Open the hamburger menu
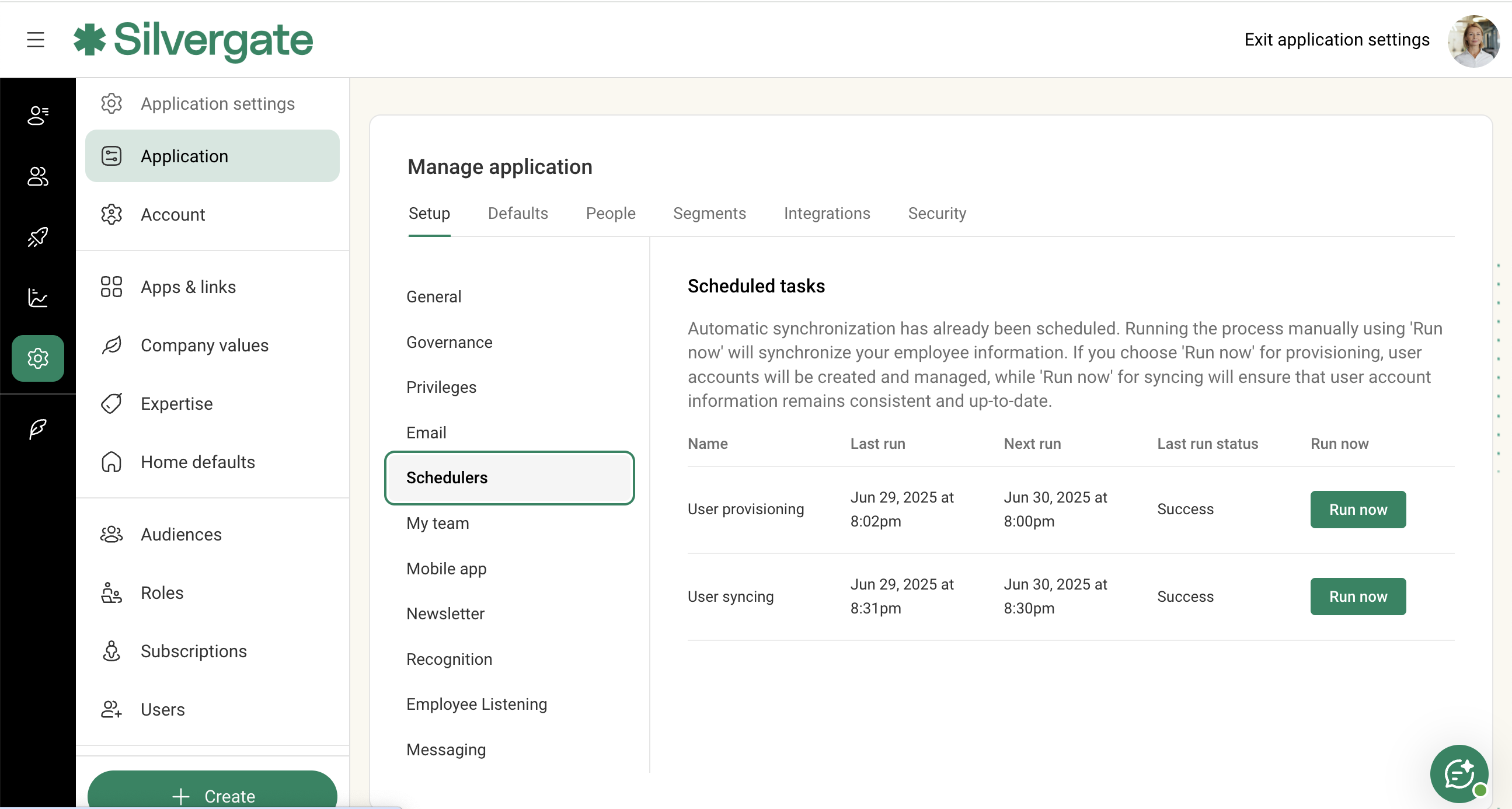Viewport: 1512px width, 809px height. point(35,39)
